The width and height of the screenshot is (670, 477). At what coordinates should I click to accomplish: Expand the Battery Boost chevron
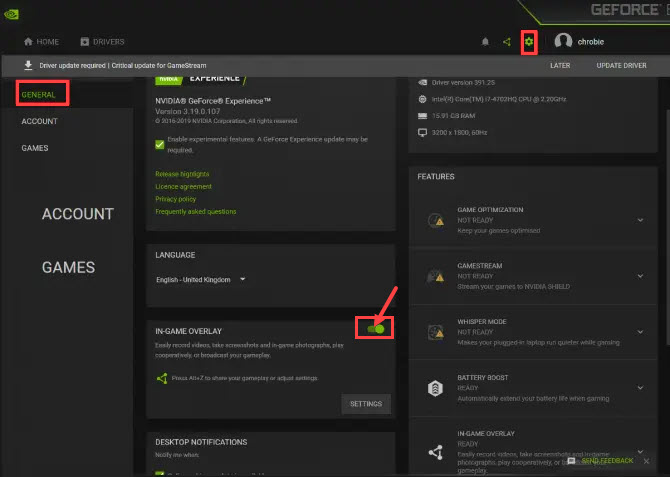(640, 388)
